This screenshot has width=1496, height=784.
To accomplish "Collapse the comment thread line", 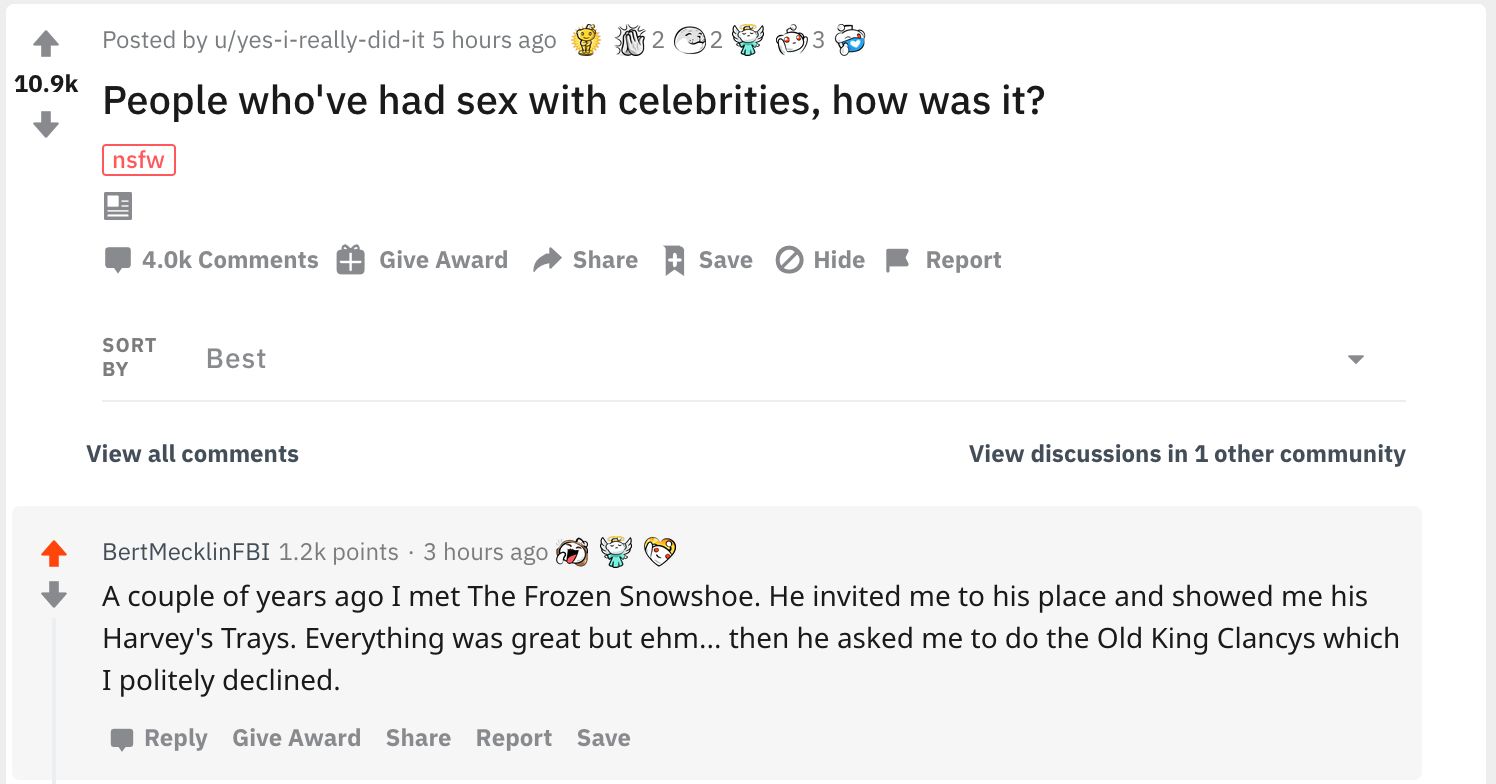I will coord(54,700).
